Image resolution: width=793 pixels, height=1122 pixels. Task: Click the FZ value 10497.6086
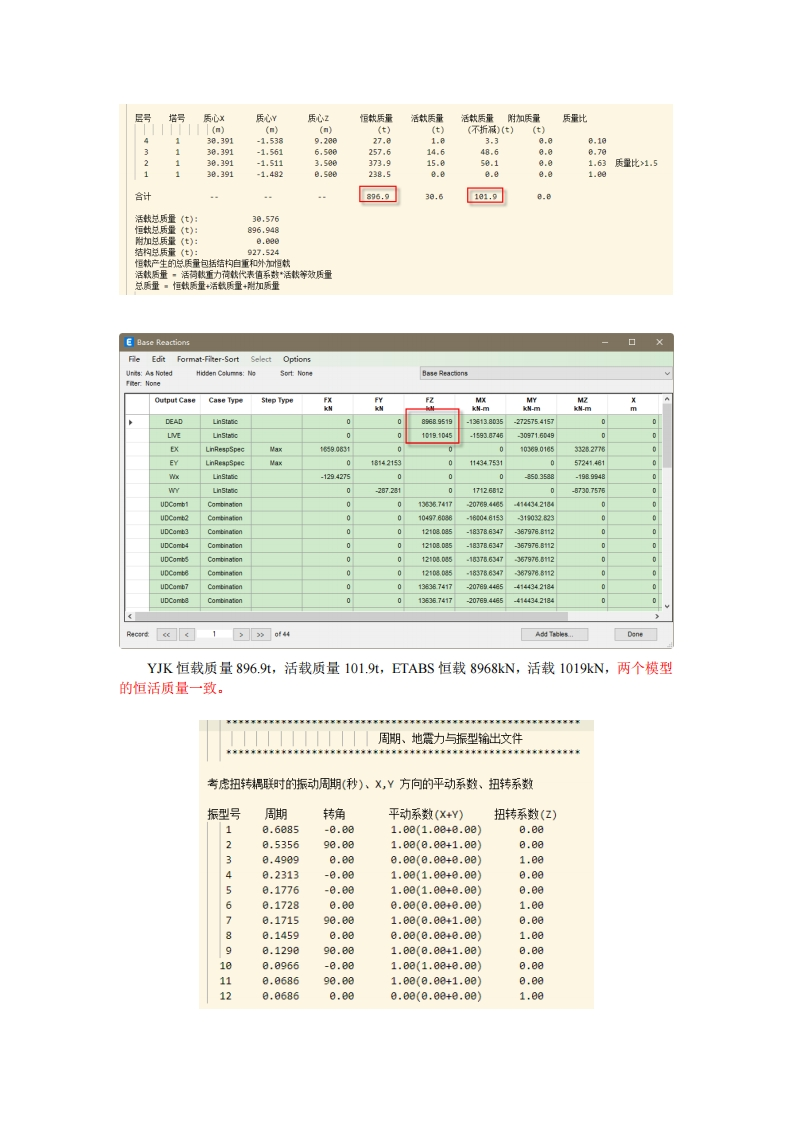tap(435, 518)
